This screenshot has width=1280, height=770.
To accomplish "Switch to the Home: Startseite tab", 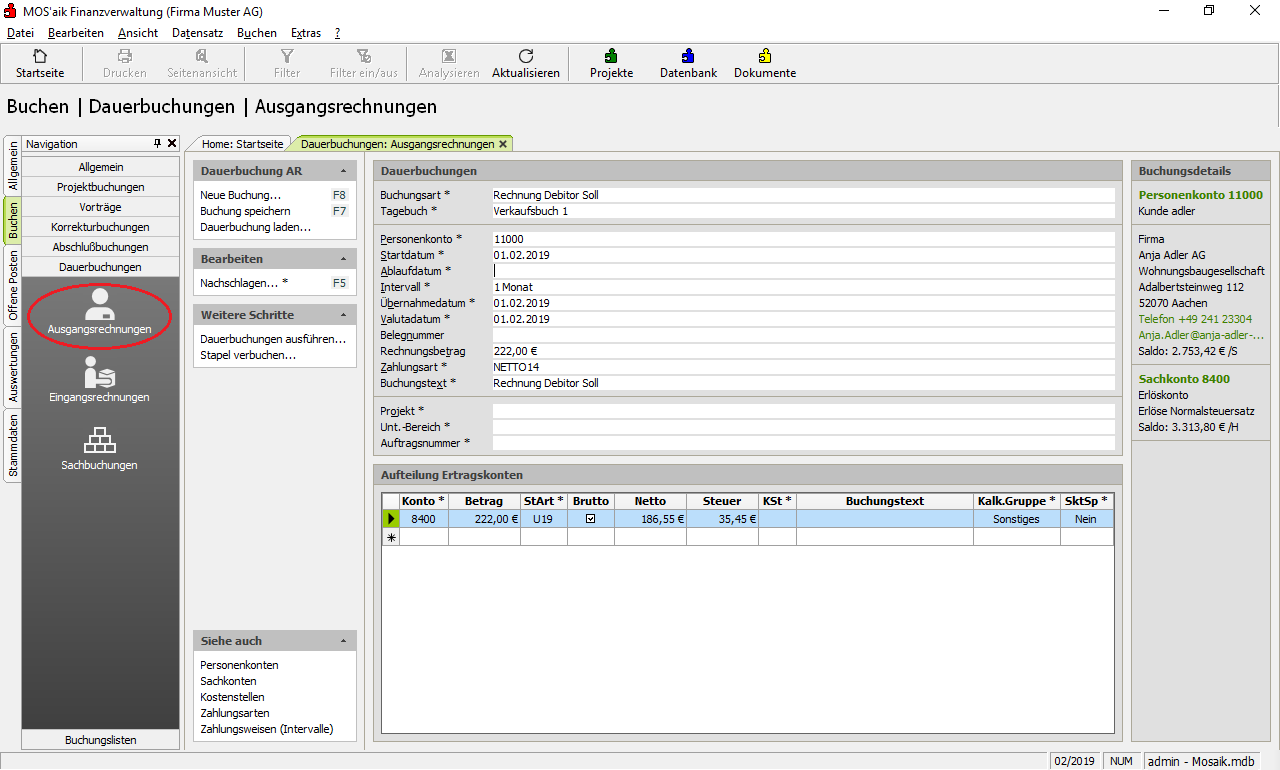I will point(242,144).
